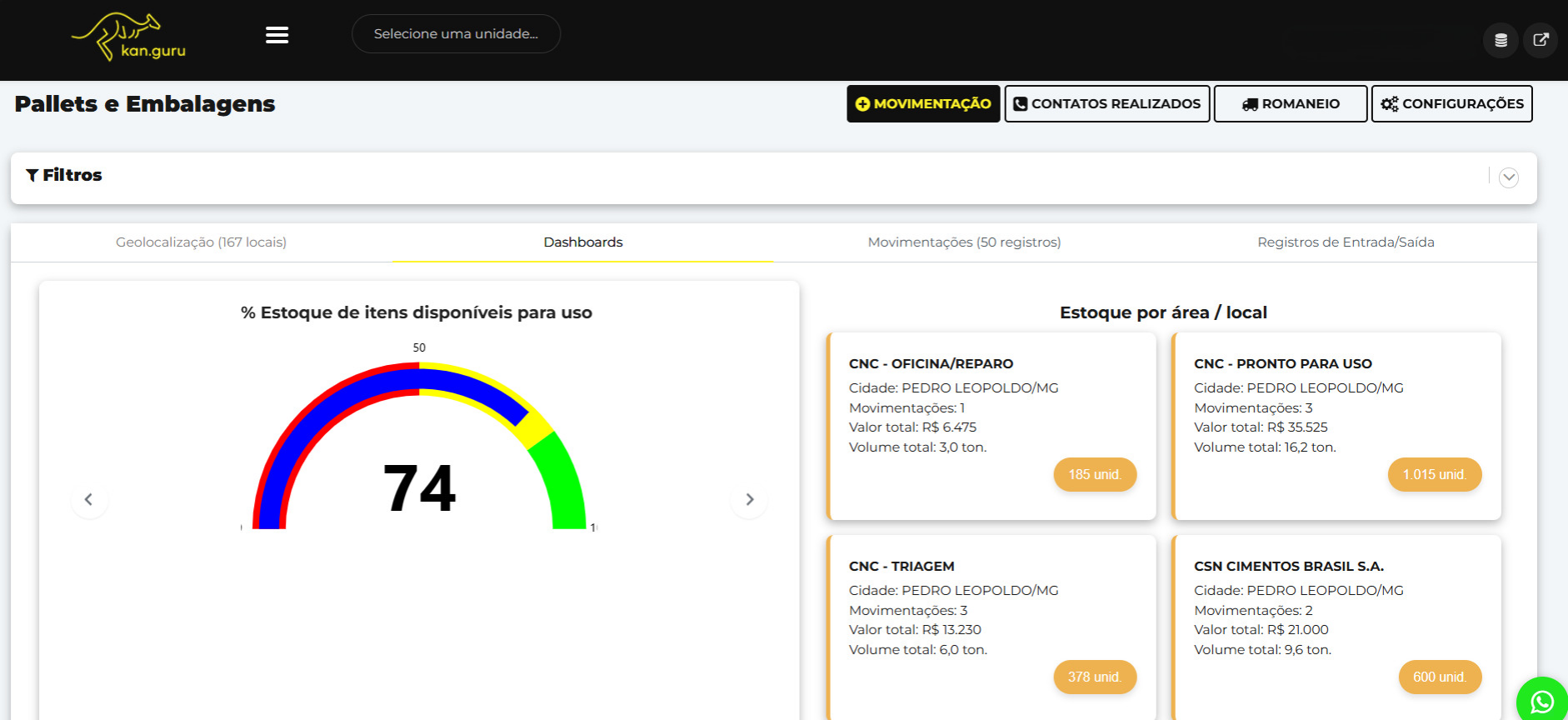Click Movimentações: 1 in OFICINA/REPARO card
1568x720 pixels.
click(906, 407)
